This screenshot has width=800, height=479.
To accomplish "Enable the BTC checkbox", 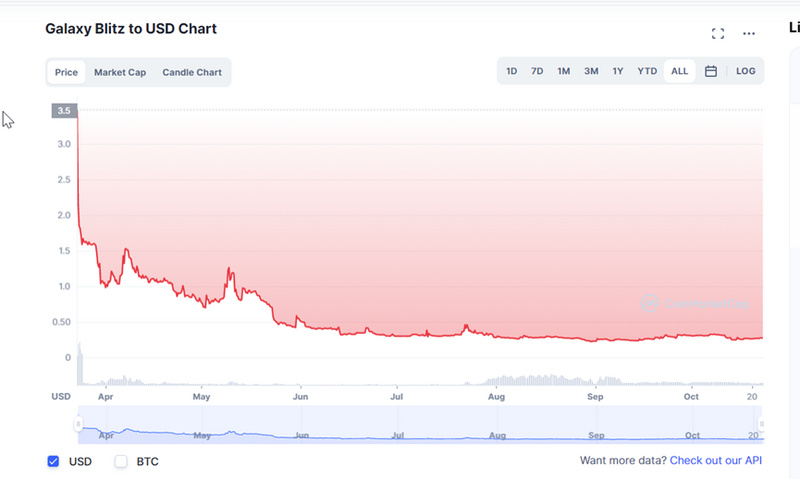I will tap(121, 461).
